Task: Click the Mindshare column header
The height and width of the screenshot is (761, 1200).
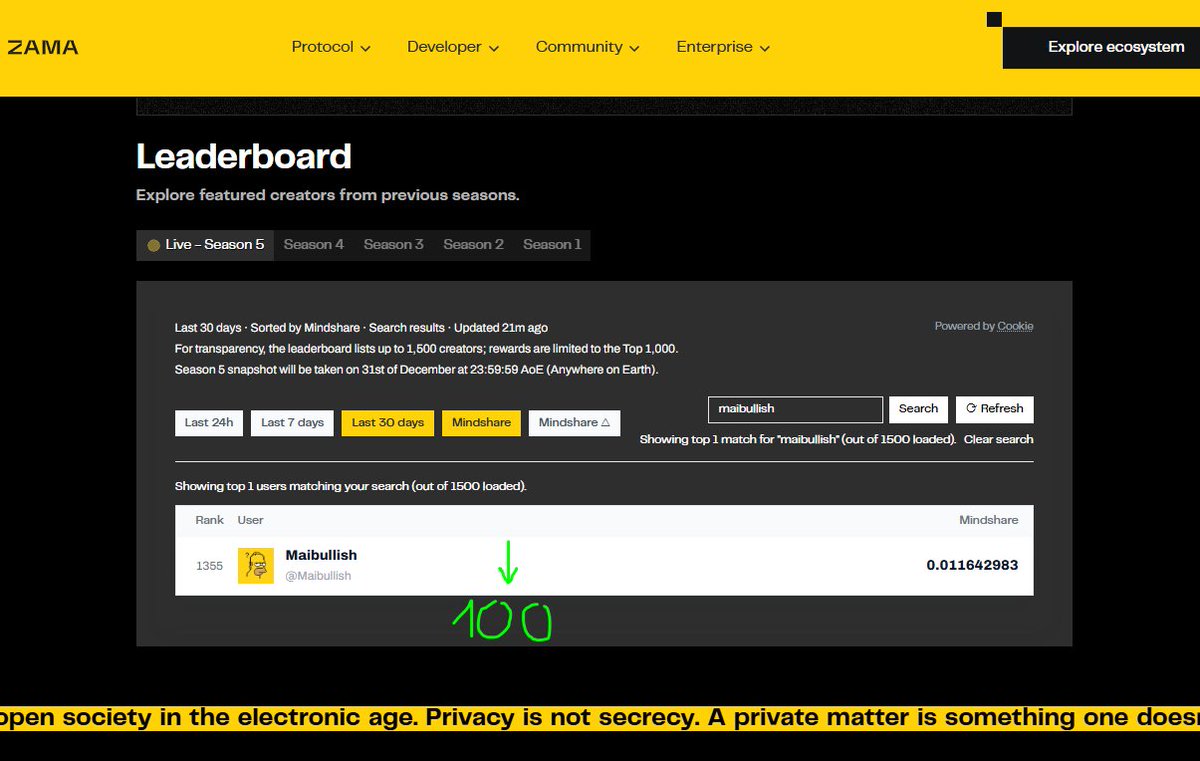Action: [988, 520]
